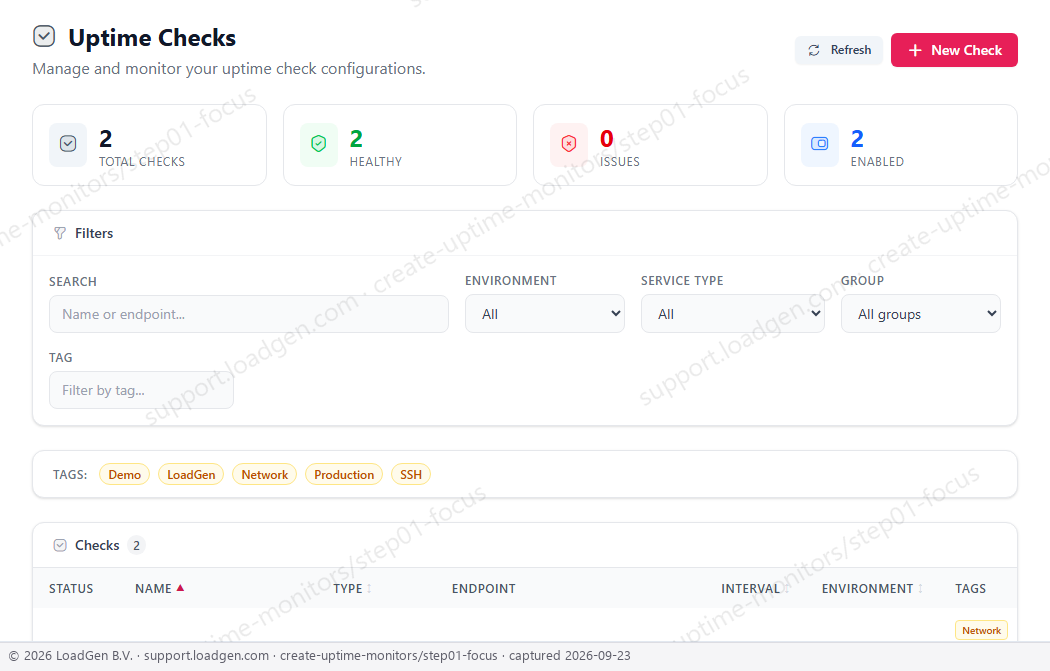
Task: Click the Name column sort arrow
Action: (x=180, y=588)
